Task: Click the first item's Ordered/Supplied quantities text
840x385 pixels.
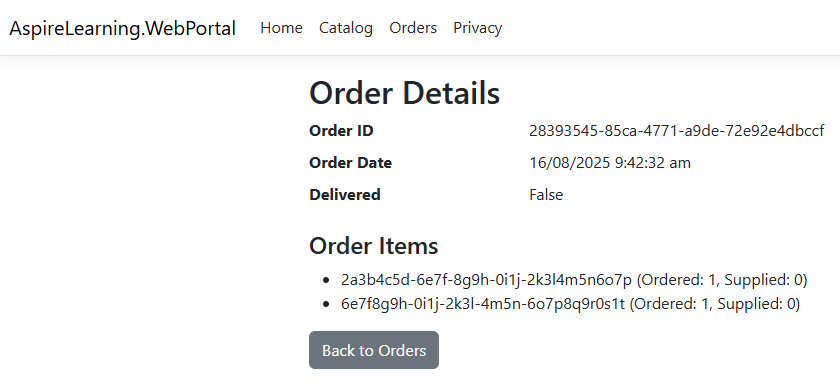Action: tap(722, 280)
